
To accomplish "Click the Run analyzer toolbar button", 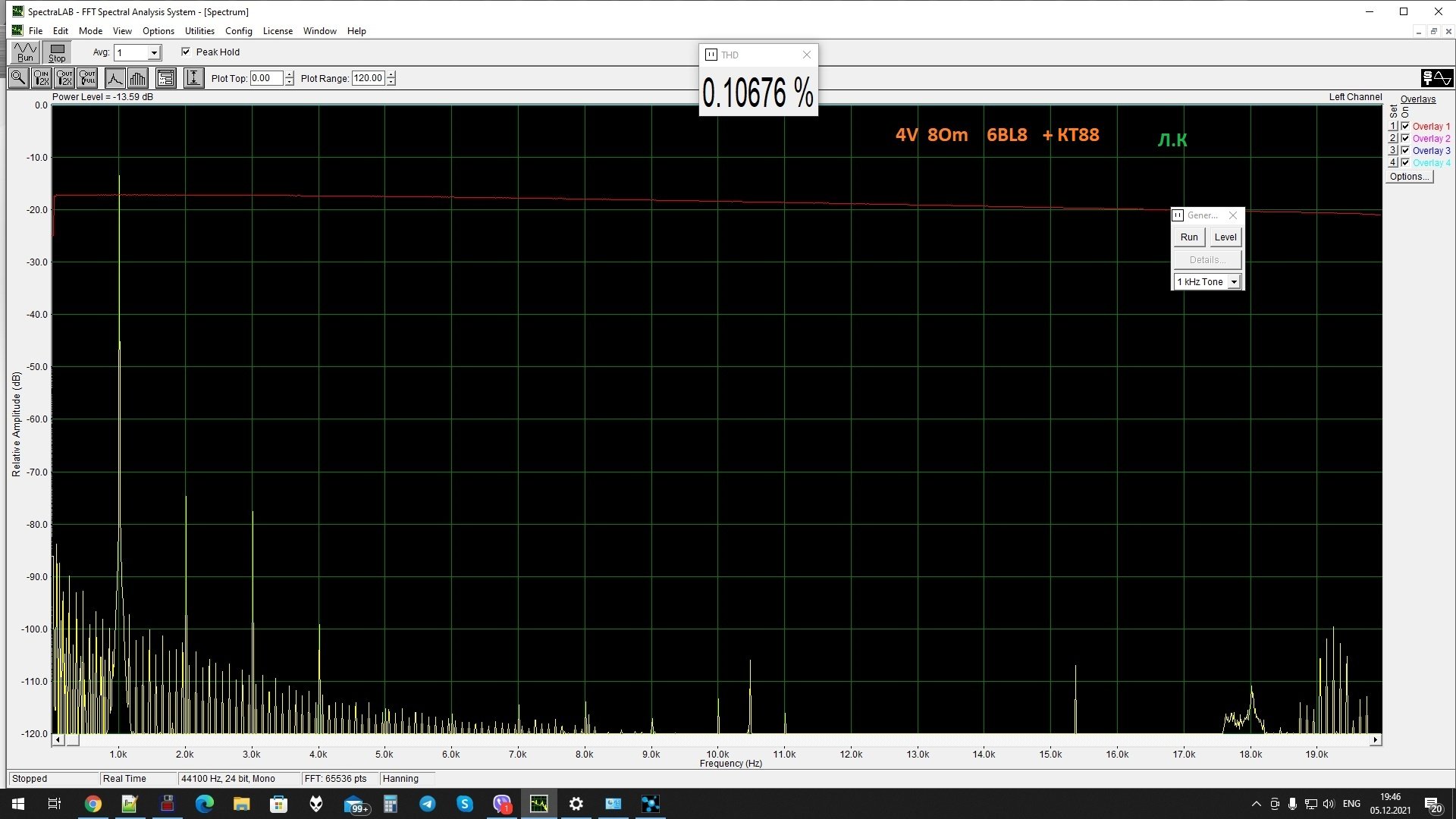I will [x=25, y=52].
